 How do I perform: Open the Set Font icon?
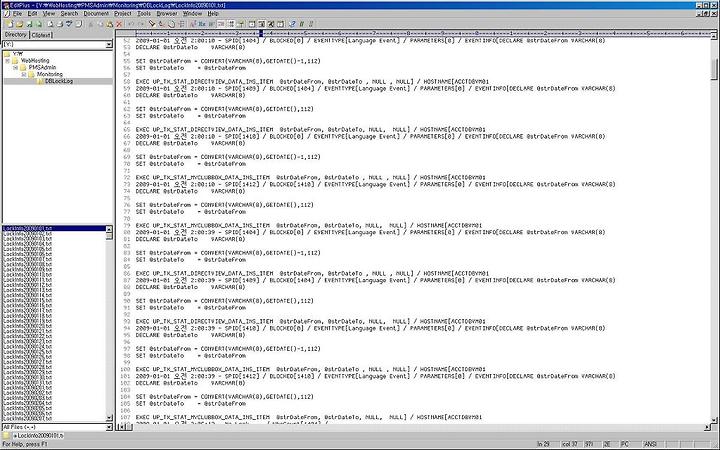point(193,24)
